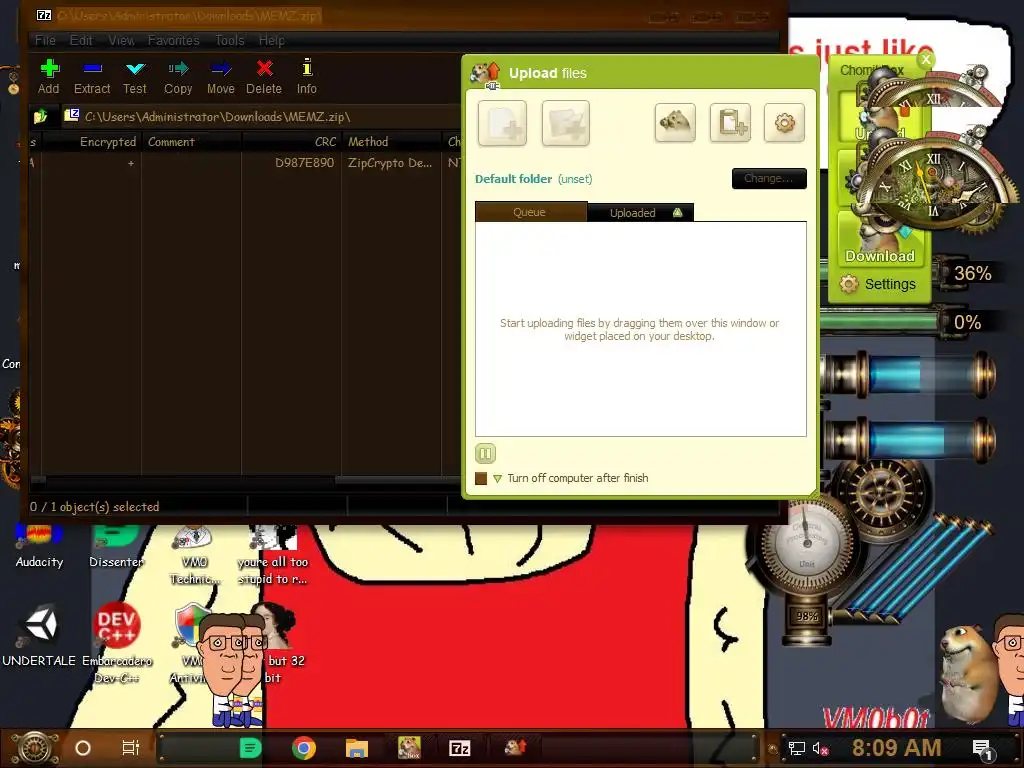Open ChomikBox widget Settings

tap(879, 284)
